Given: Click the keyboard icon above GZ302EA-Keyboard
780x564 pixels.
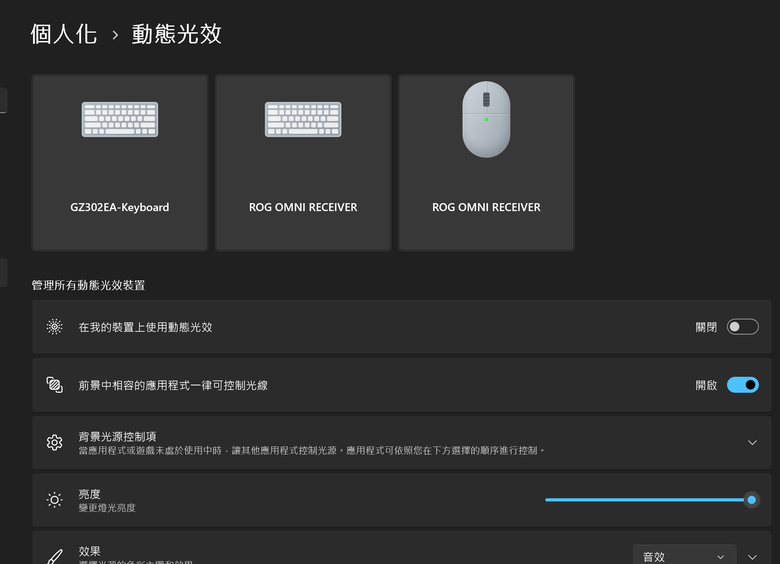Looking at the screenshot, I should coord(120,119).
